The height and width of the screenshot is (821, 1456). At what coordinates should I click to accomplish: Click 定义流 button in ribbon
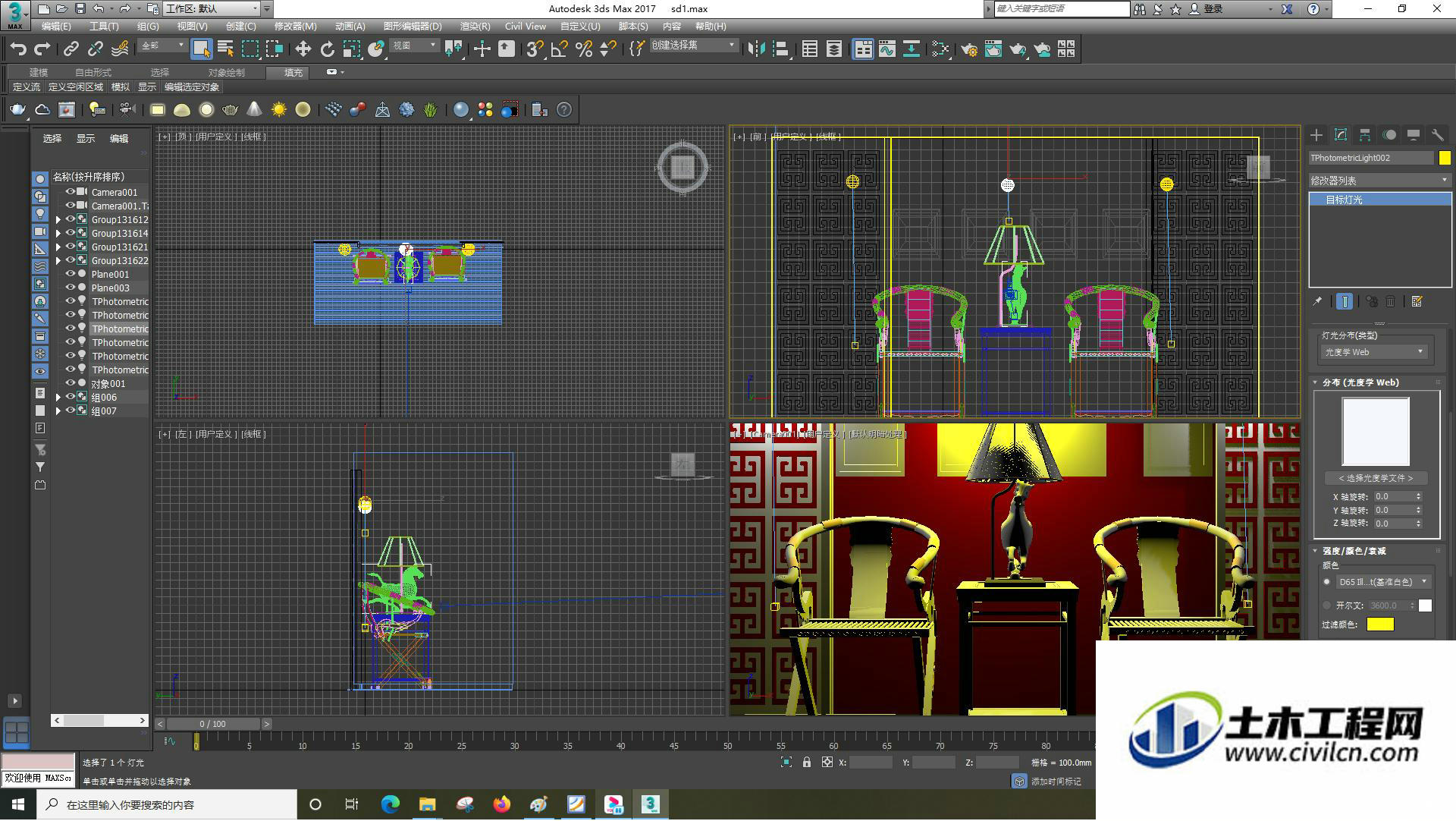tap(27, 87)
